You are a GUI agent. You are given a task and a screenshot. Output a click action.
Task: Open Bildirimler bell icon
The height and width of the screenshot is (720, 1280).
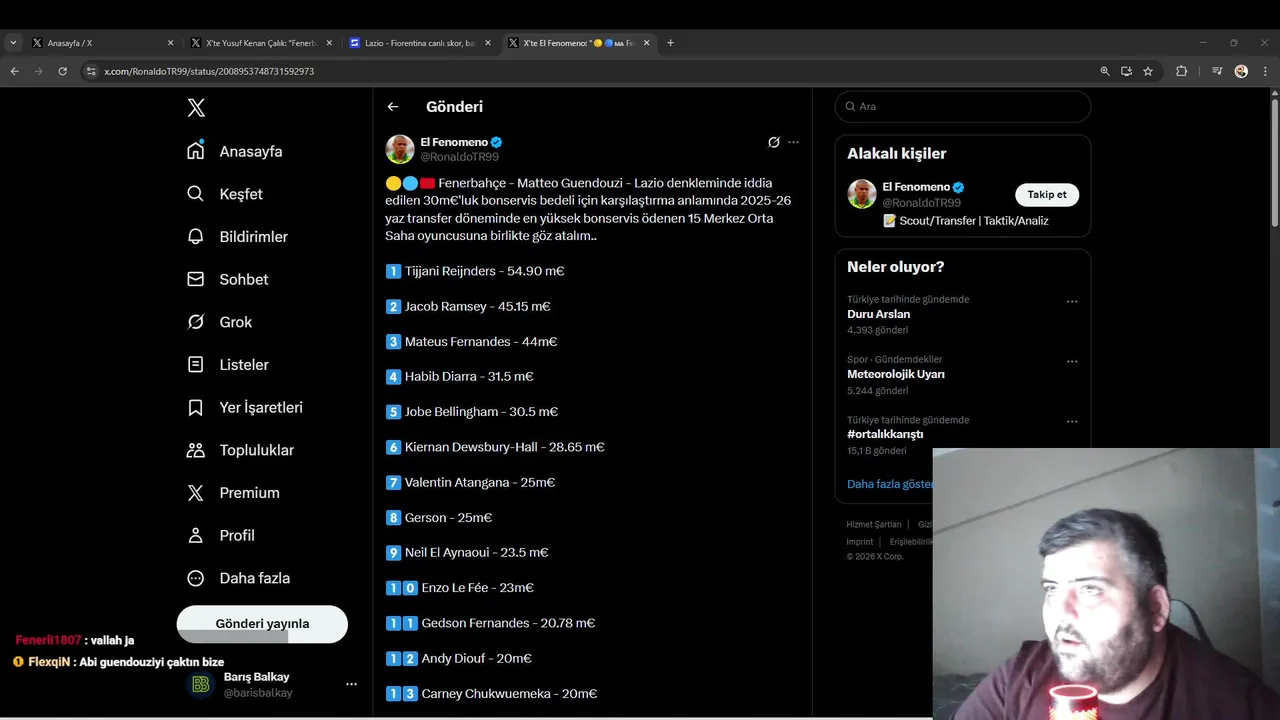click(196, 236)
